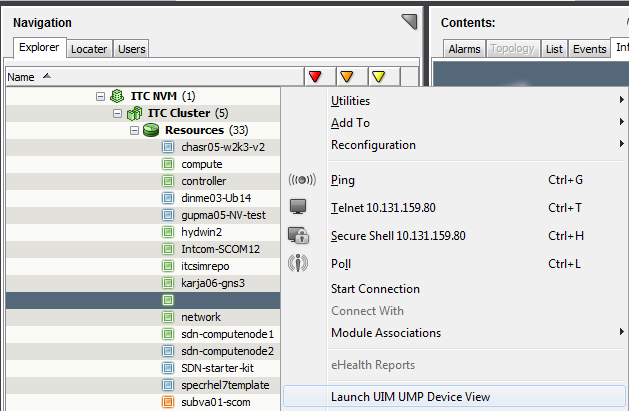Open the Topology tab in Contents
629x411 pixels.
click(512, 49)
